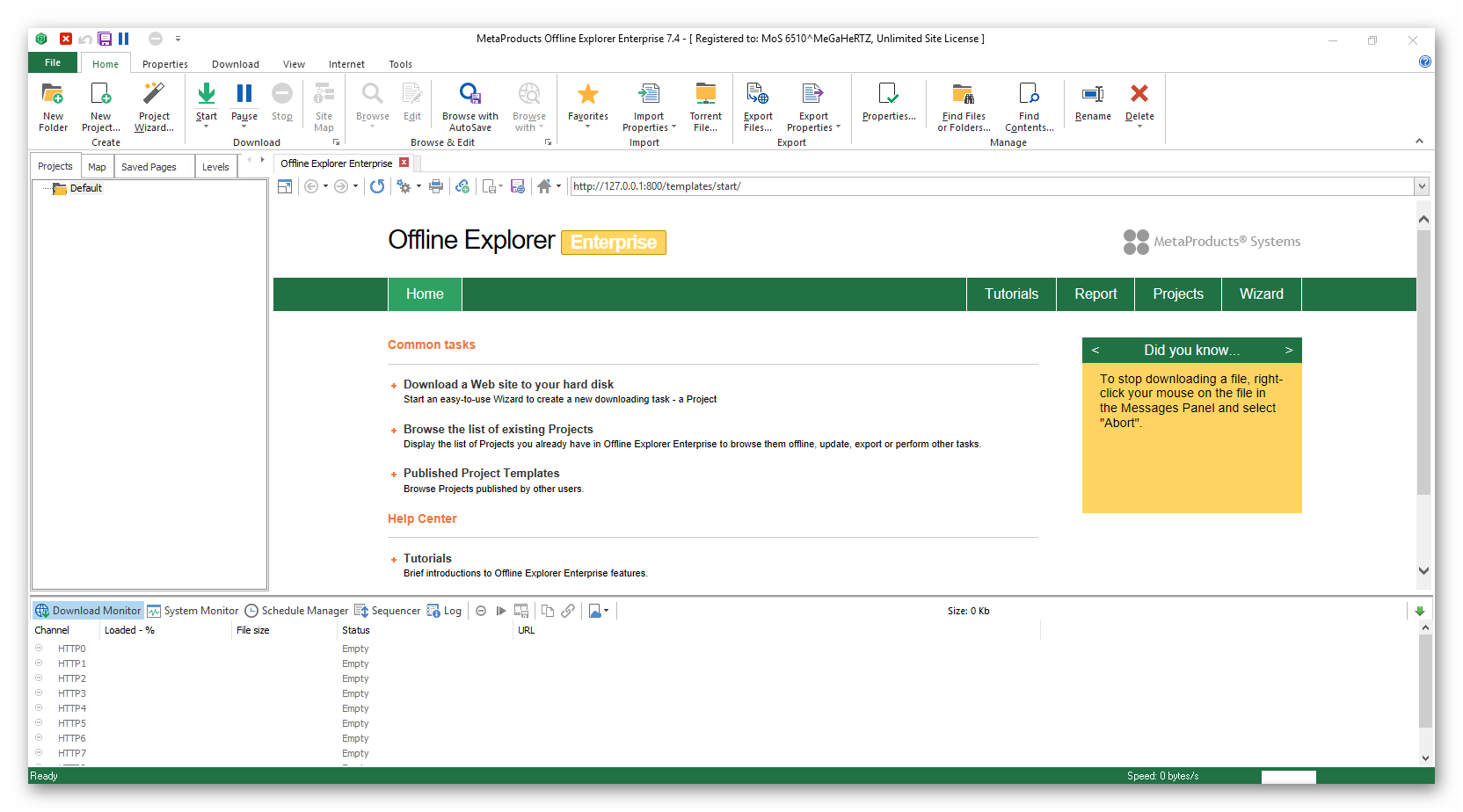Go to the home page icon

coord(544,186)
